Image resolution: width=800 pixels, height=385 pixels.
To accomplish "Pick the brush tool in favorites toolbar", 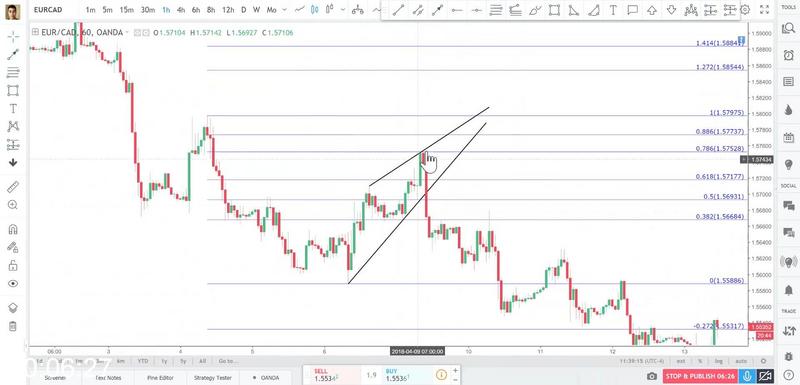I will (535, 10).
